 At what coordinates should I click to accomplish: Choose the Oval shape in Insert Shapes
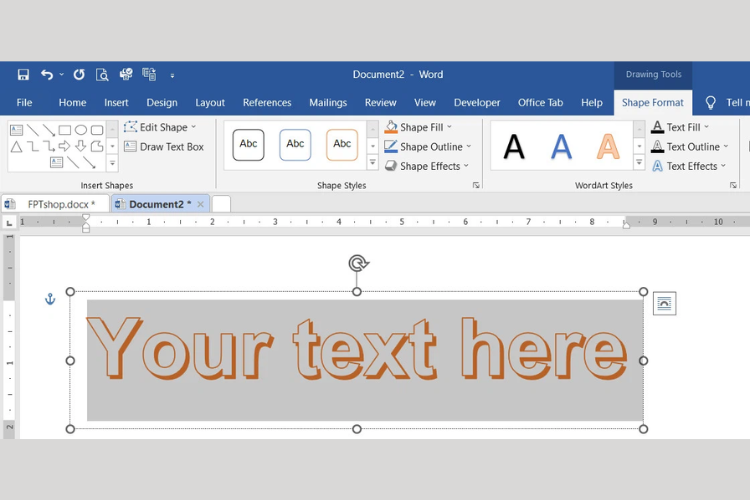(x=81, y=130)
